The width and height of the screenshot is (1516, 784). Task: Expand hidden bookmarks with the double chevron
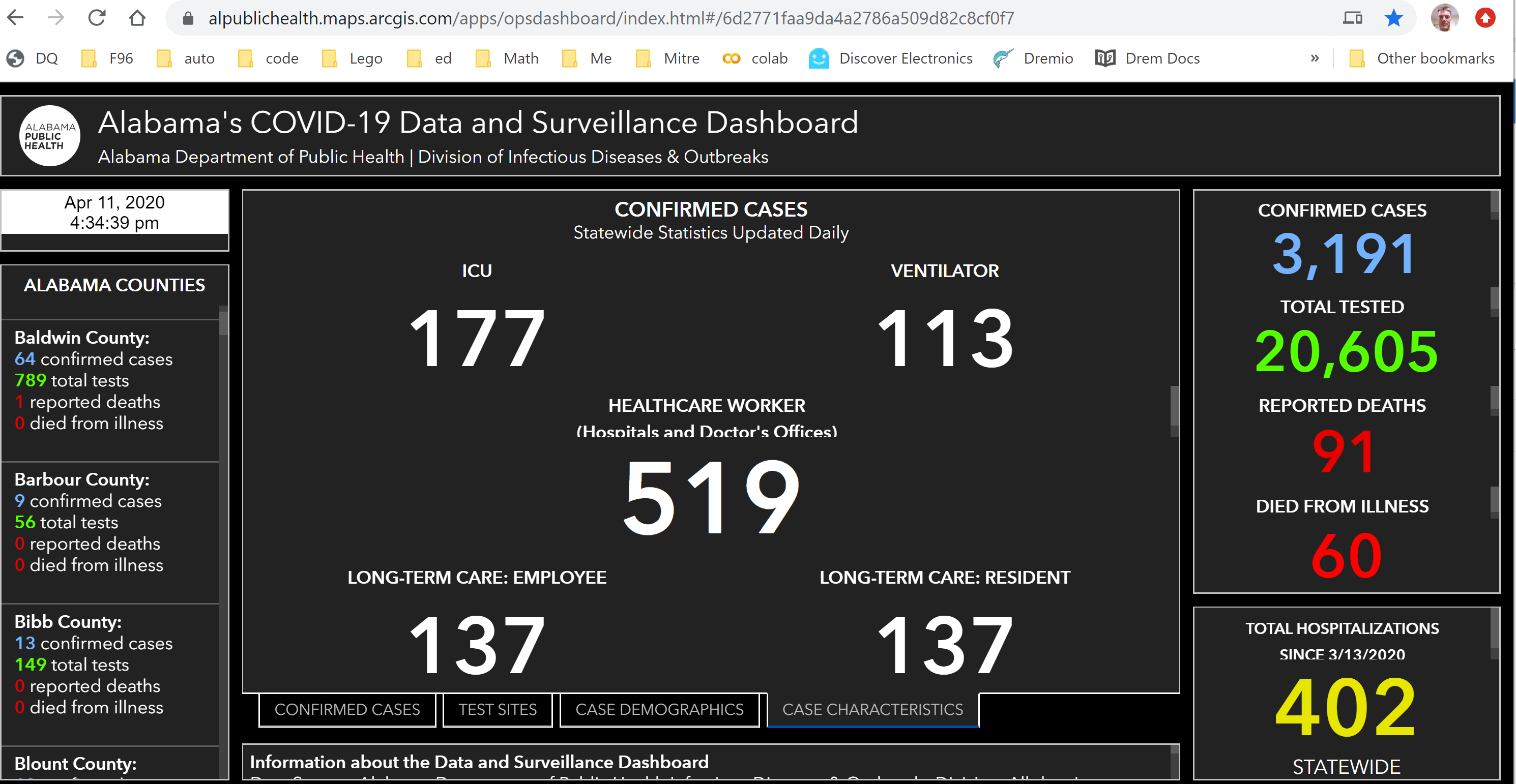coord(1315,58)
